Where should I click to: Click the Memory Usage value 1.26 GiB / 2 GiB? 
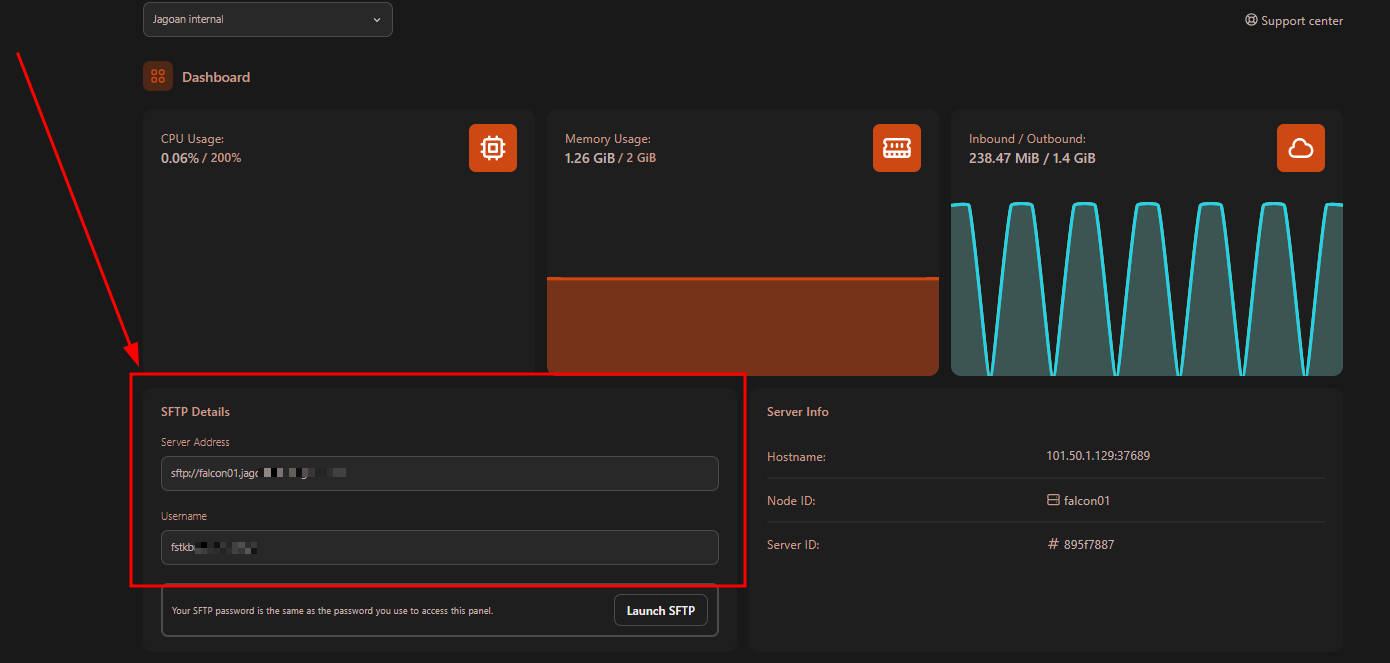[610, 158]
